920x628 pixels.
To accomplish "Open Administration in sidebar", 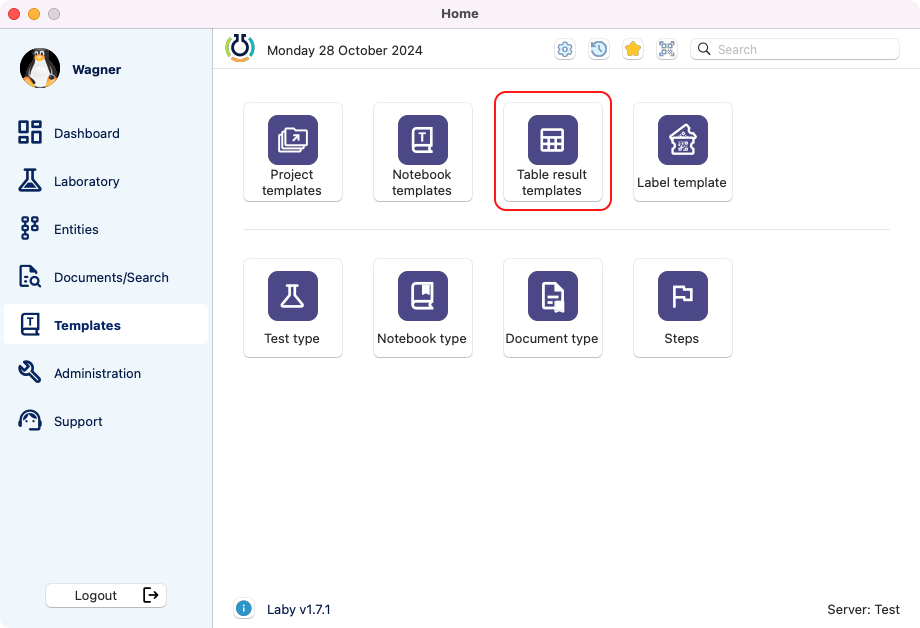I will tap(106, 373).
